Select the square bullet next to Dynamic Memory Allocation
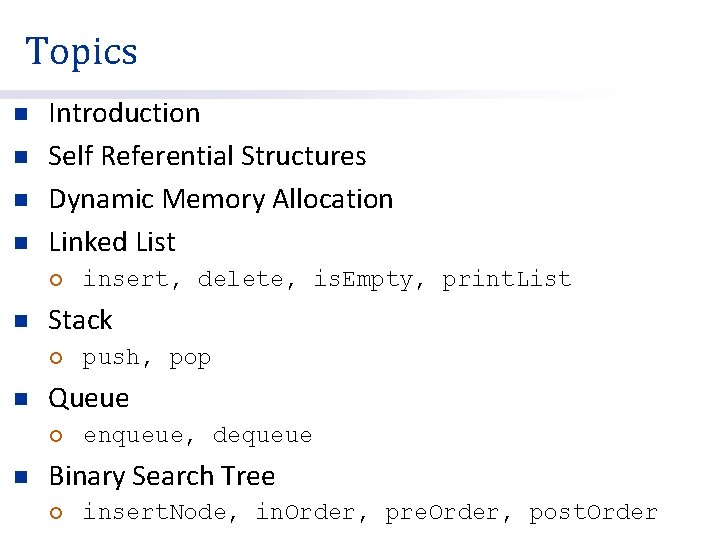Image resolution: width=720 pixels, height=540 pixels. tap(21, 200)
